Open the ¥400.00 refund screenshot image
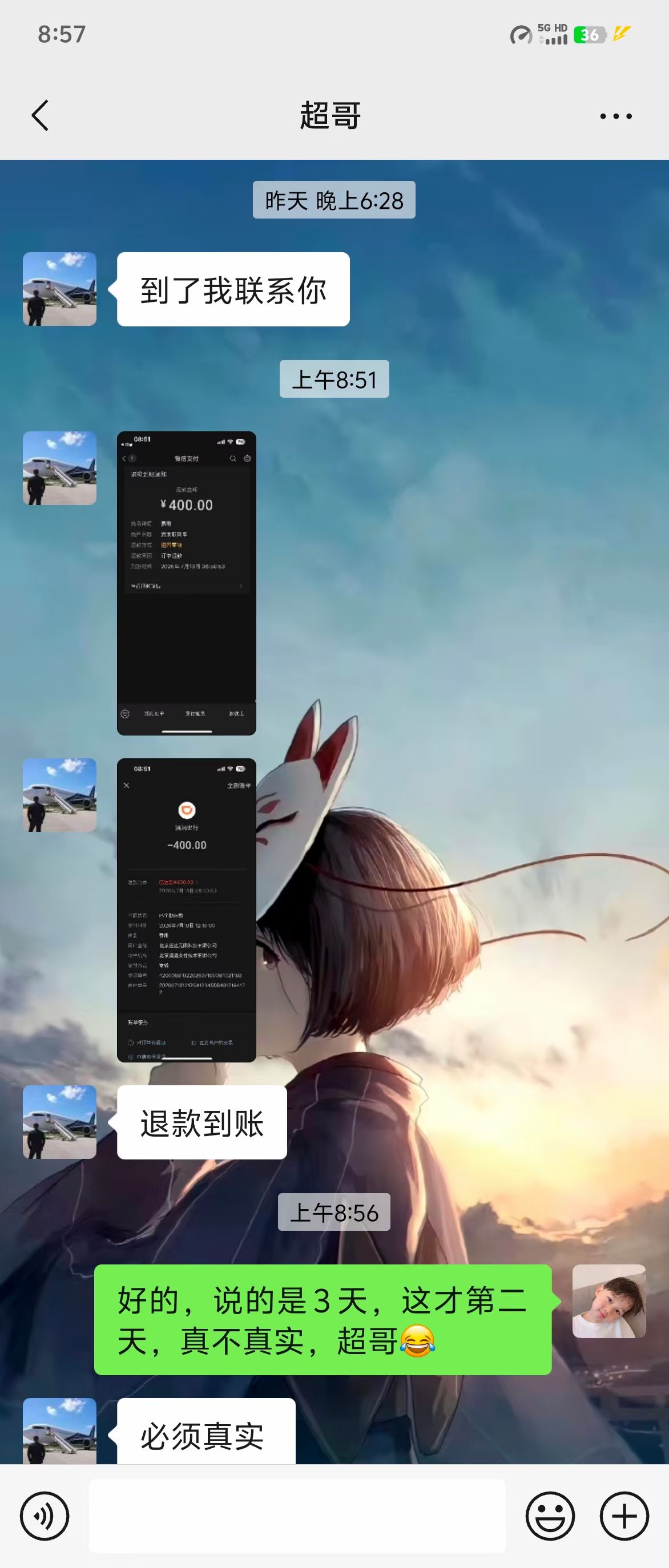Image resolution: width=669 pixels, height=1568 pixels. pos(186,583)
